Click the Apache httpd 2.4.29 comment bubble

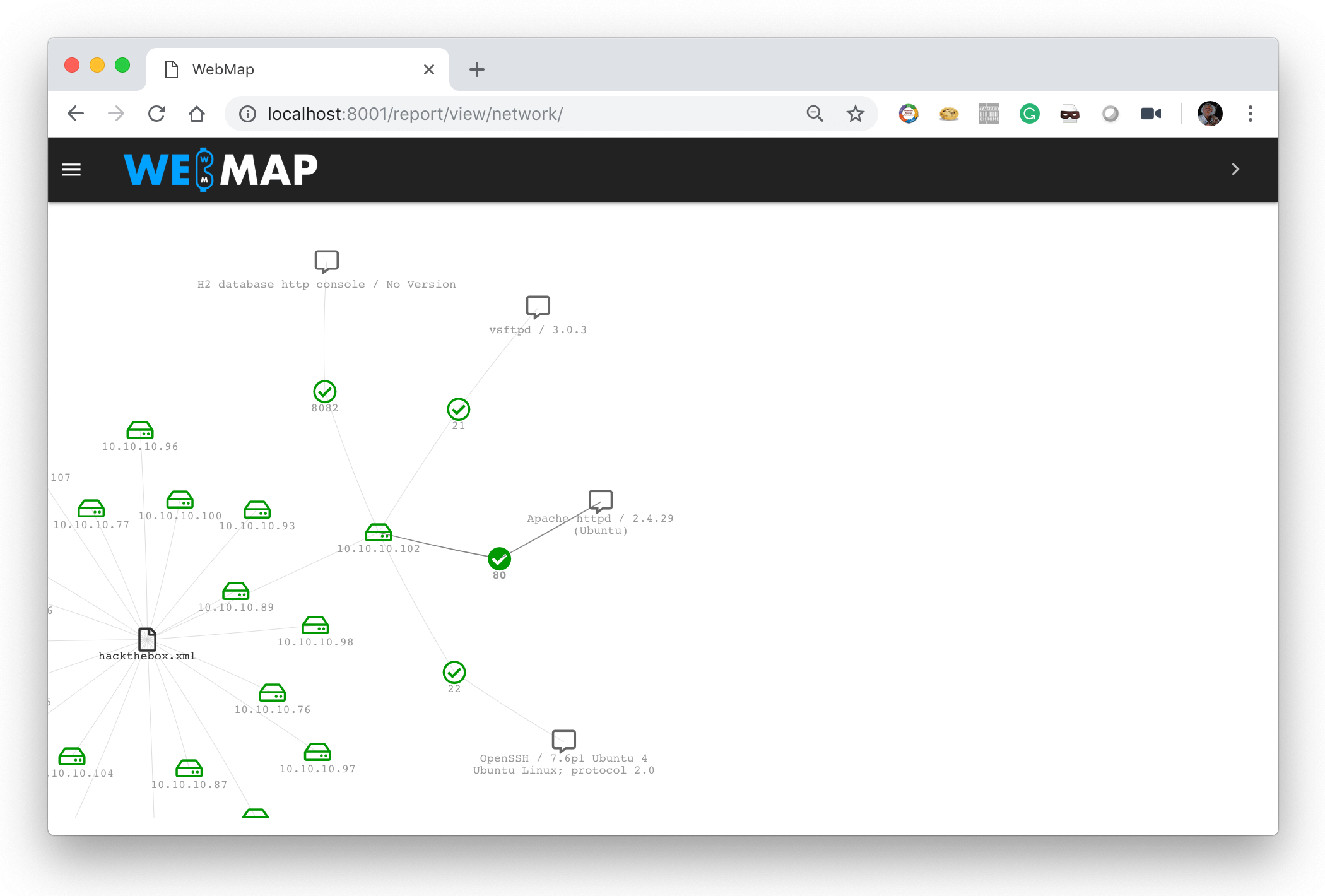[x=600, y=500]
